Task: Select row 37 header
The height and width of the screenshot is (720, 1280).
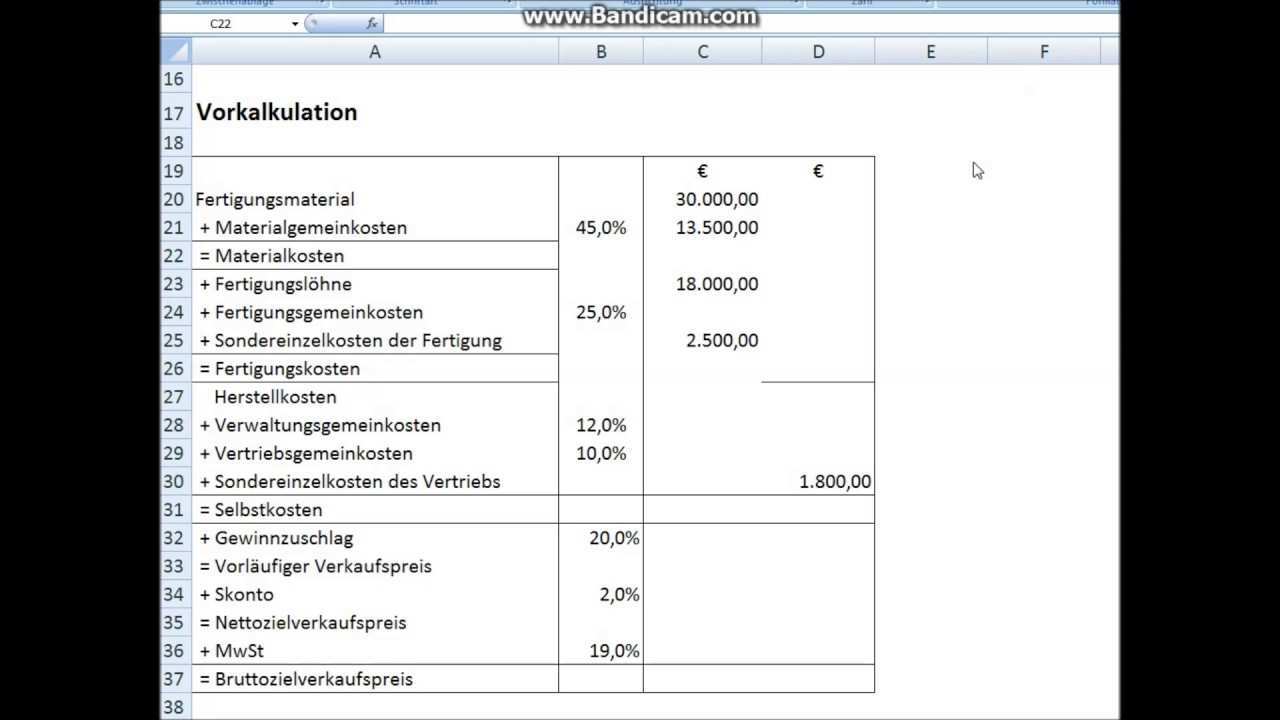Action: click(174, 680)
